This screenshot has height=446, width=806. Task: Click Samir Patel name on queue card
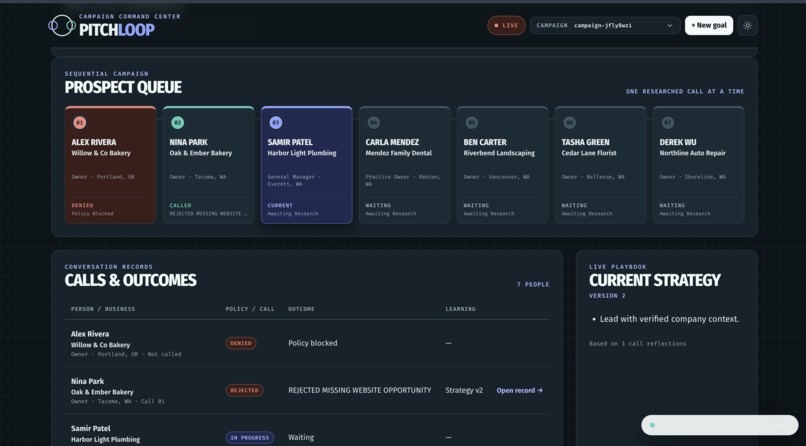point(290,142)
